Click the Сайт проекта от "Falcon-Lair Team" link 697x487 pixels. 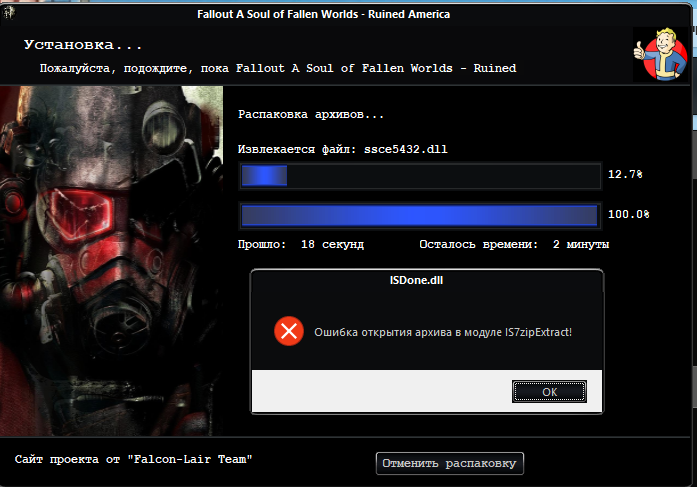pos(133,459)
